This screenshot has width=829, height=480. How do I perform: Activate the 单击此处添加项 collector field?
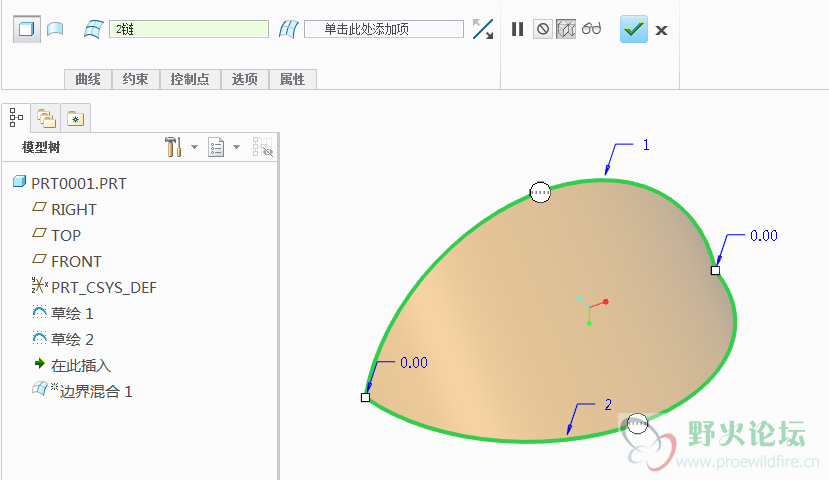click(x=384, y=29)
